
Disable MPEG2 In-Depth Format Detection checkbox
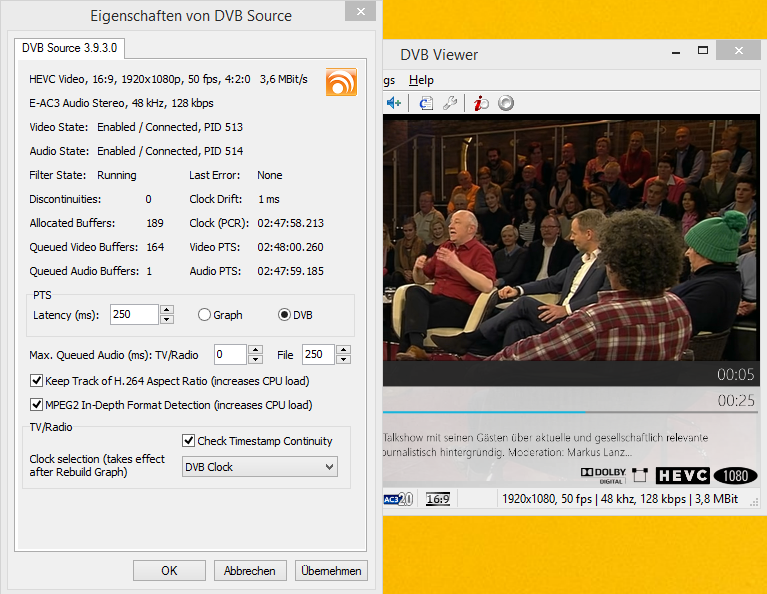tap(37, 405)
